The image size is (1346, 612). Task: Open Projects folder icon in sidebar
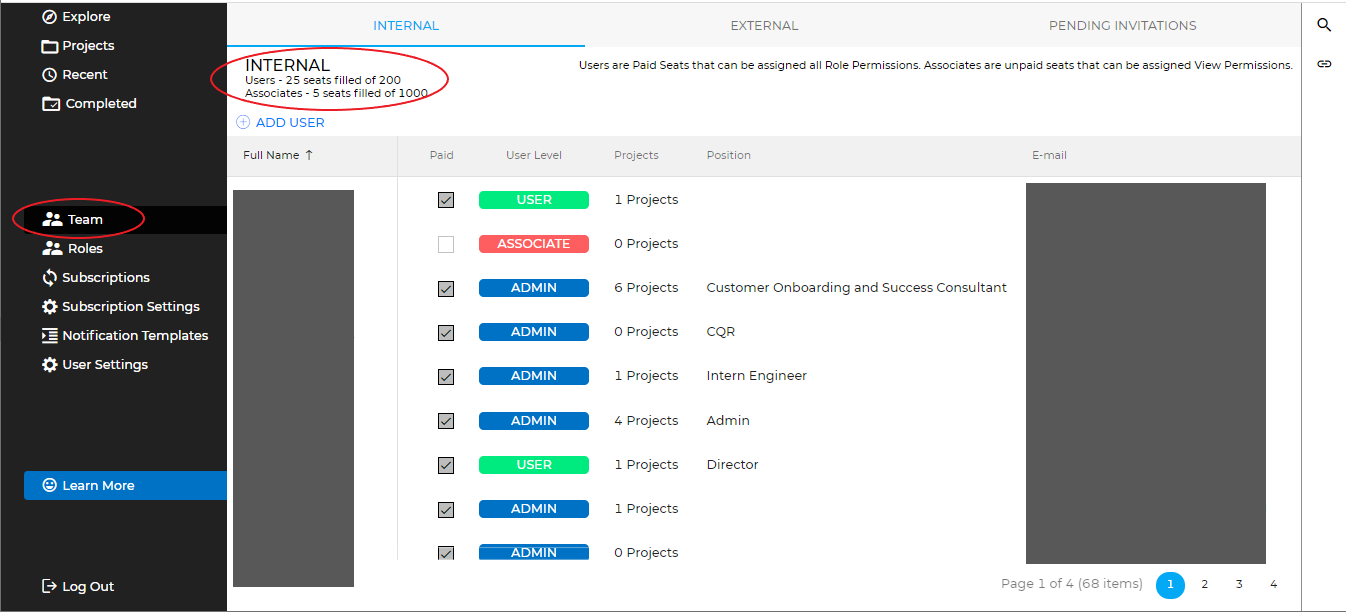pos(50,46)
